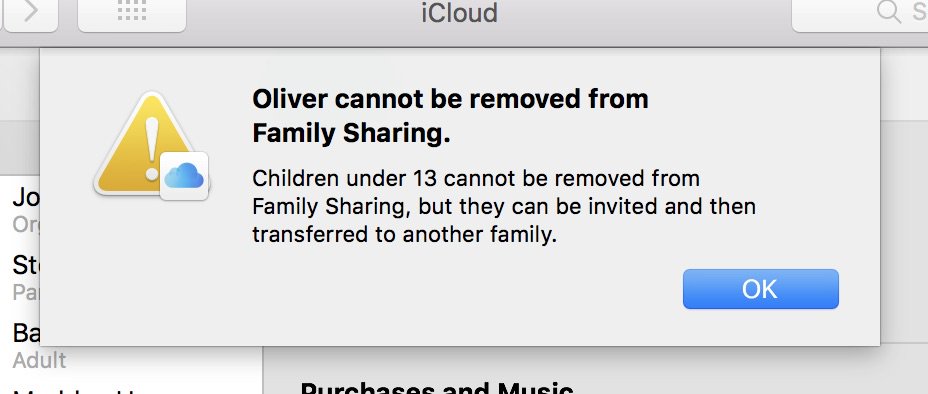
Task: Click the search magnifier icon
Action: tap(888, 12)
